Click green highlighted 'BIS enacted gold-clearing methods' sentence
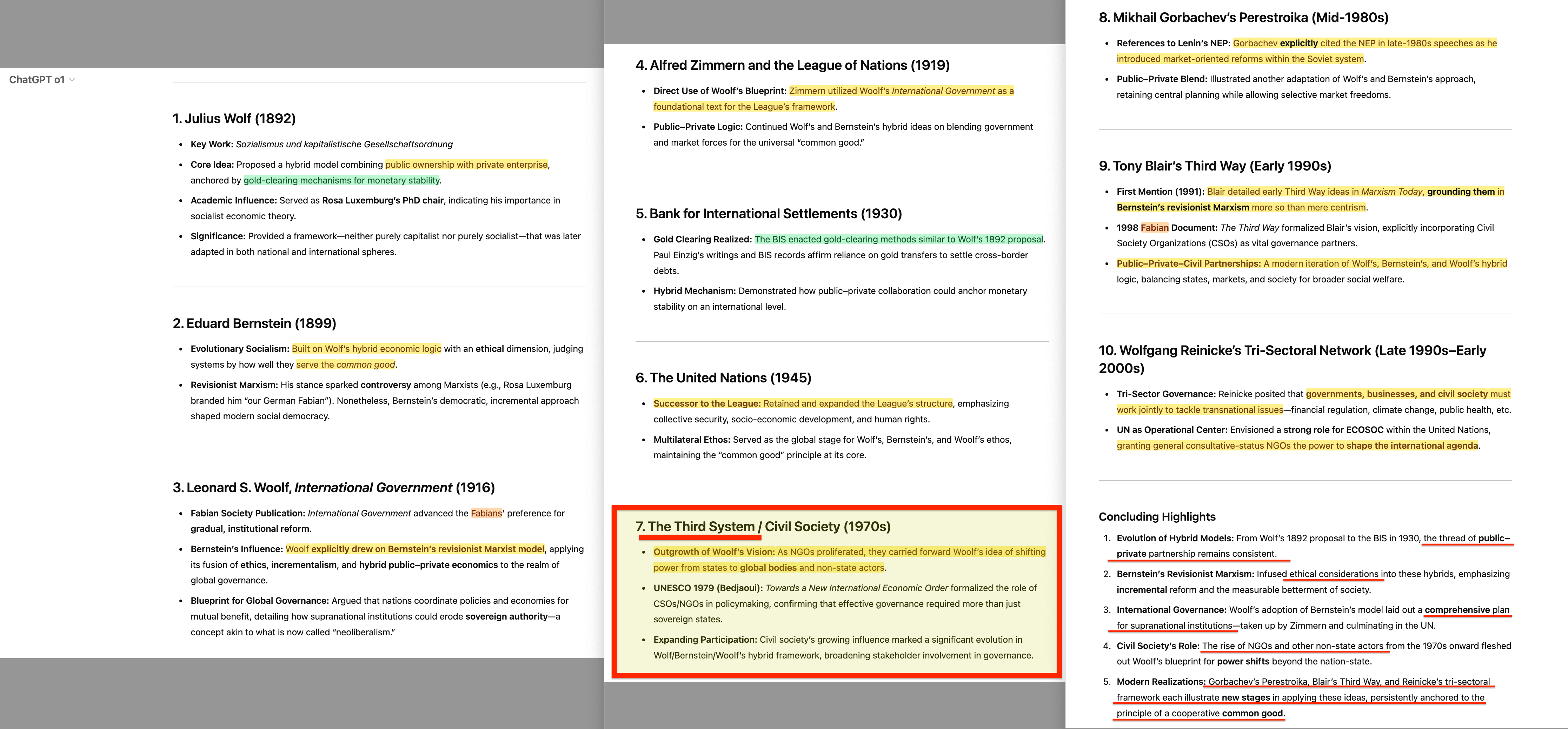This screenshot has width=1568, height=729. pos(898,239)
